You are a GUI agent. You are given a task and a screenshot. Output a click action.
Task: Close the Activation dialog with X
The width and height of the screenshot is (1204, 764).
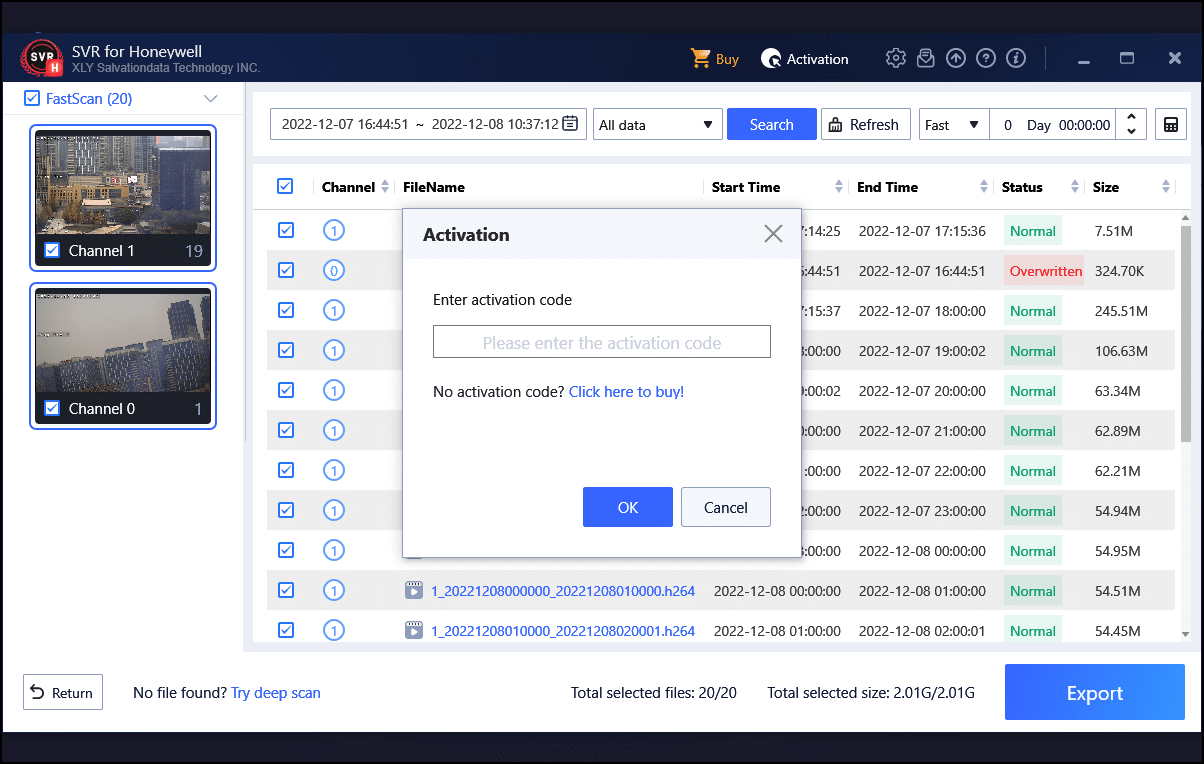click(773, 234)
